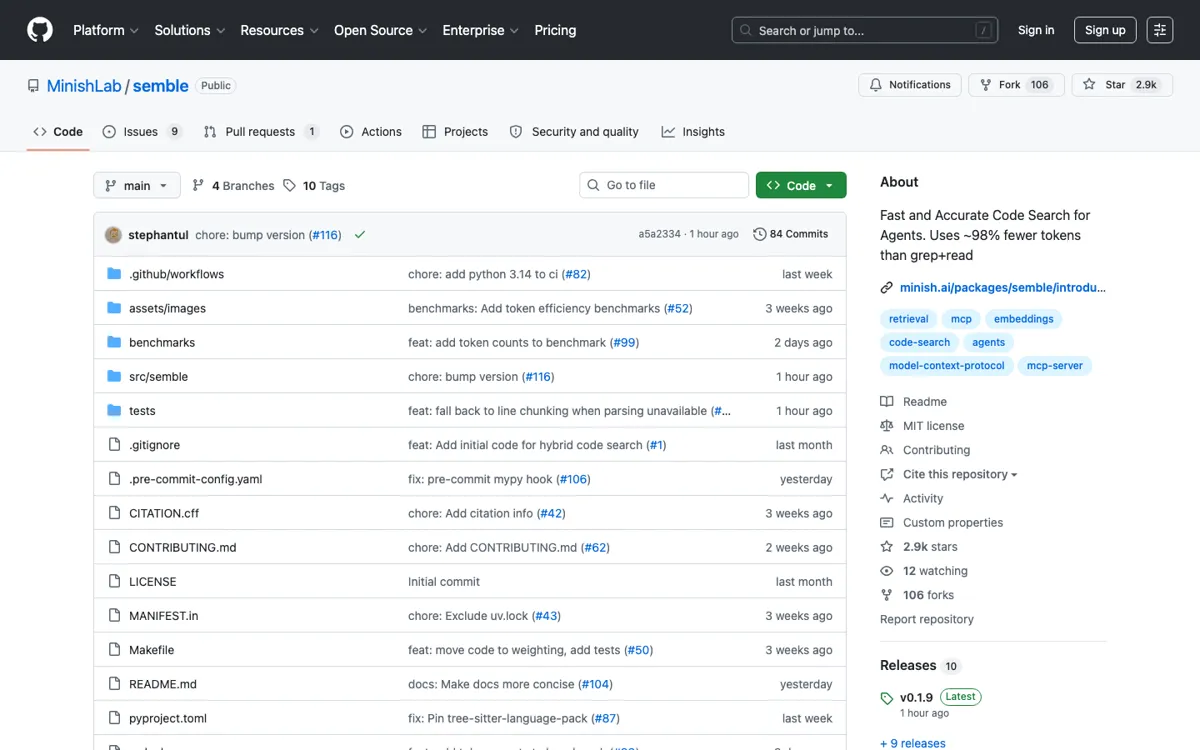
Task: Click the code-search topic tag
Action: coord(920,342)
